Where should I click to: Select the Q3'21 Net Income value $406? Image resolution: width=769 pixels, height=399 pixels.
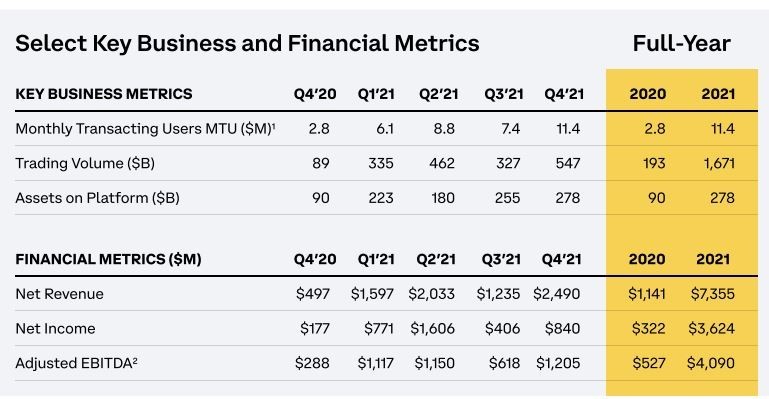click(x=502, y=328)
